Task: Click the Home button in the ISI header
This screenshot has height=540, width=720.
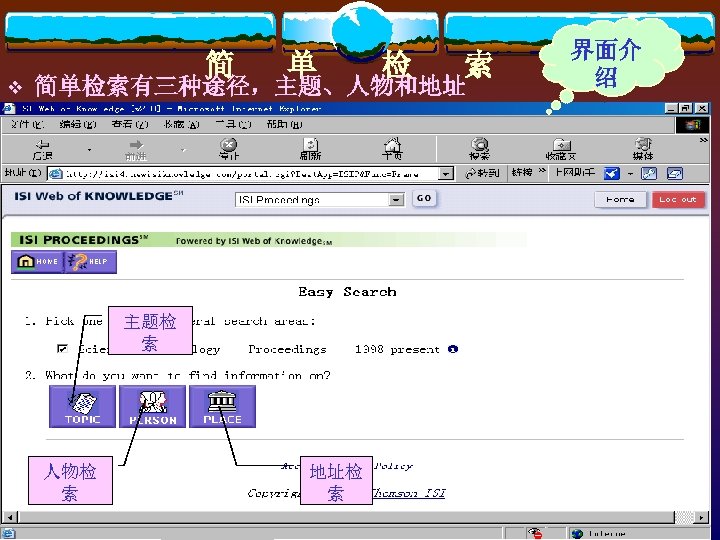Action: click(620, 200)
